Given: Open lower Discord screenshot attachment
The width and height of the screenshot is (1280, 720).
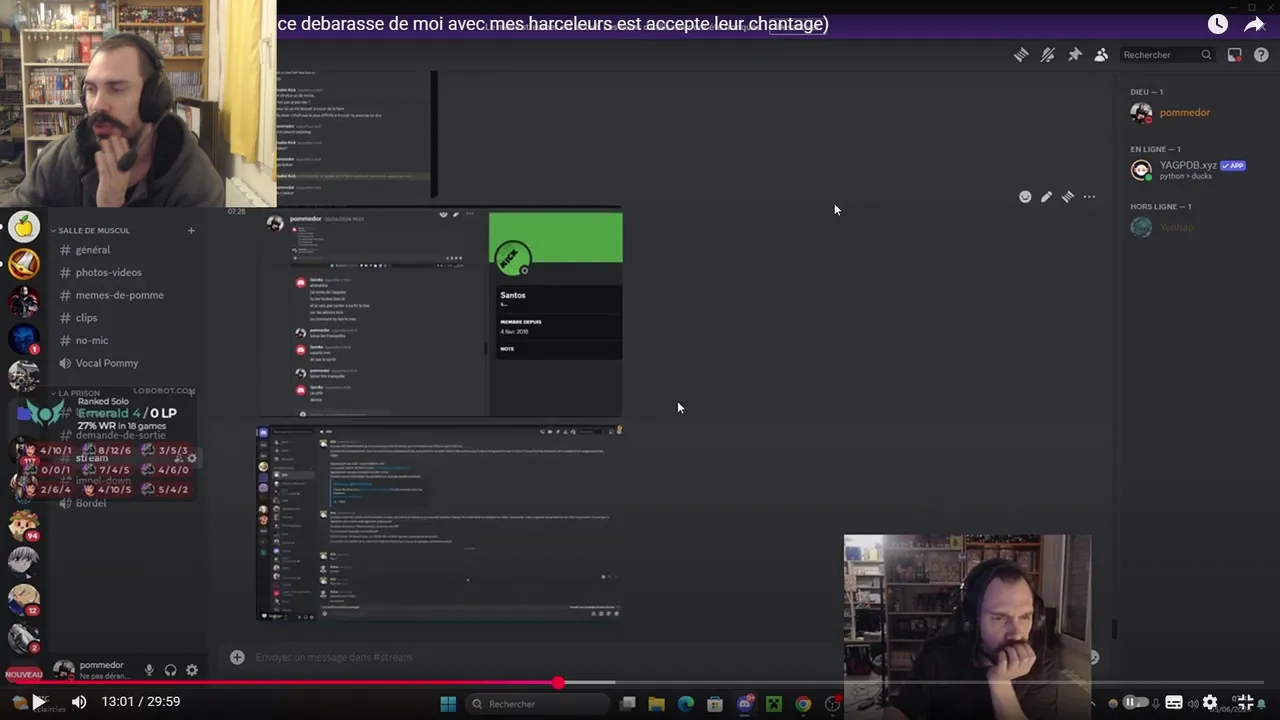Looking at the screenshot, I should point(441,523).
